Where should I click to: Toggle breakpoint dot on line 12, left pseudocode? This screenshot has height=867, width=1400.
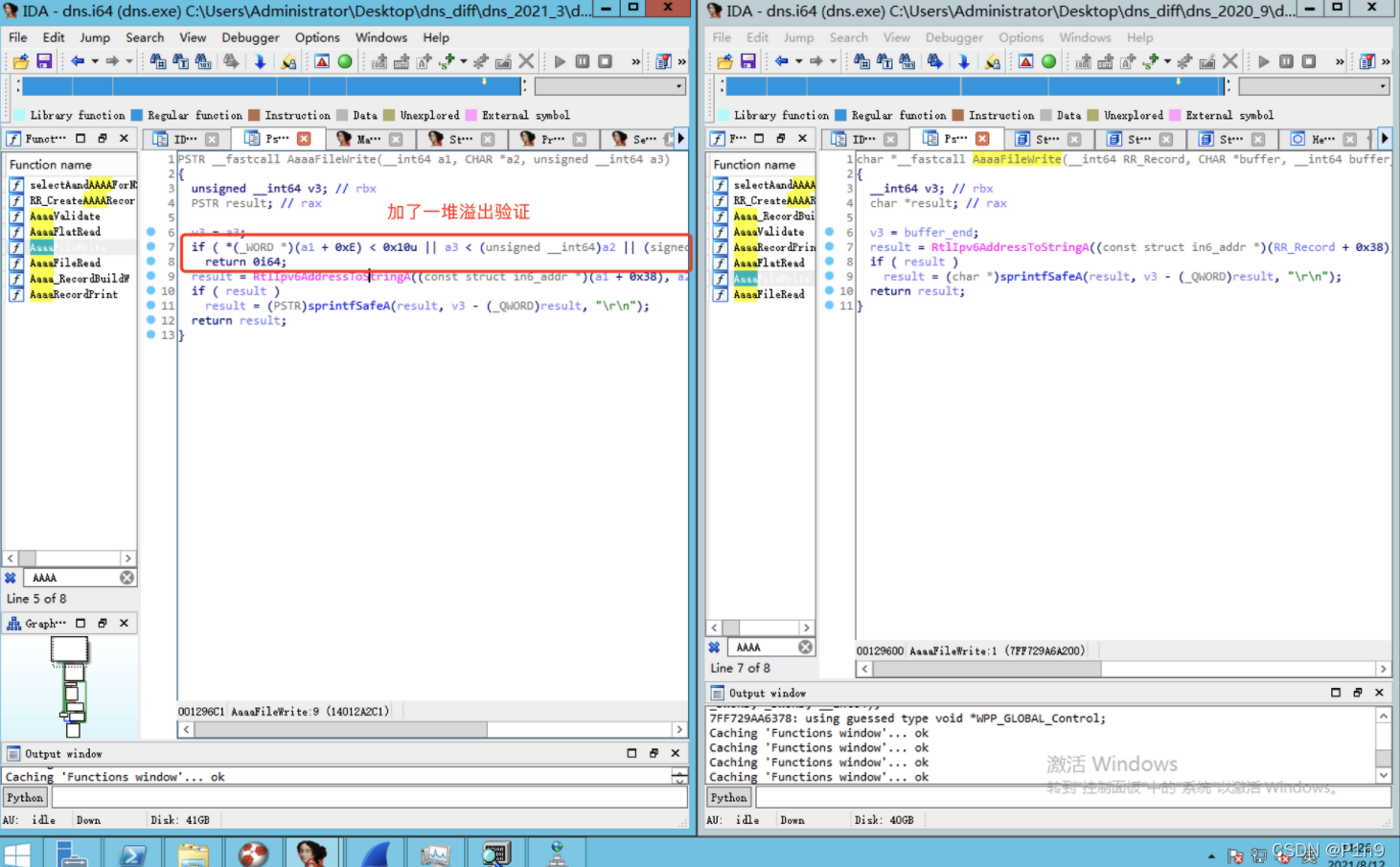pos(150,320)
